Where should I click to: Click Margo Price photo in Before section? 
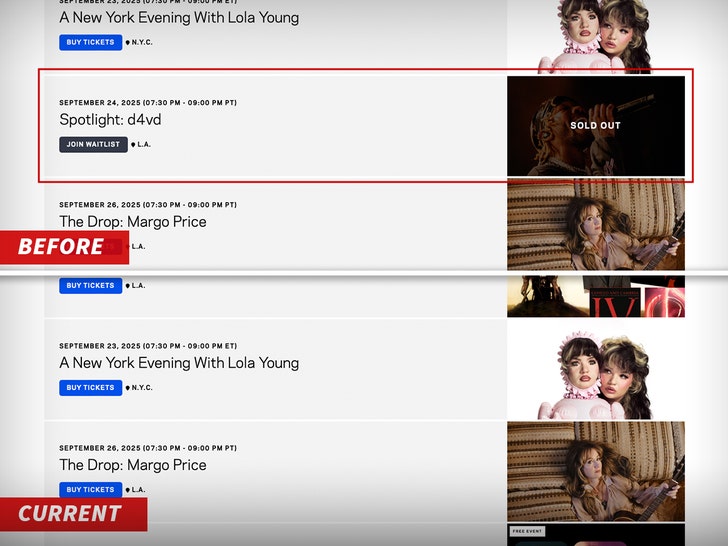596,225
